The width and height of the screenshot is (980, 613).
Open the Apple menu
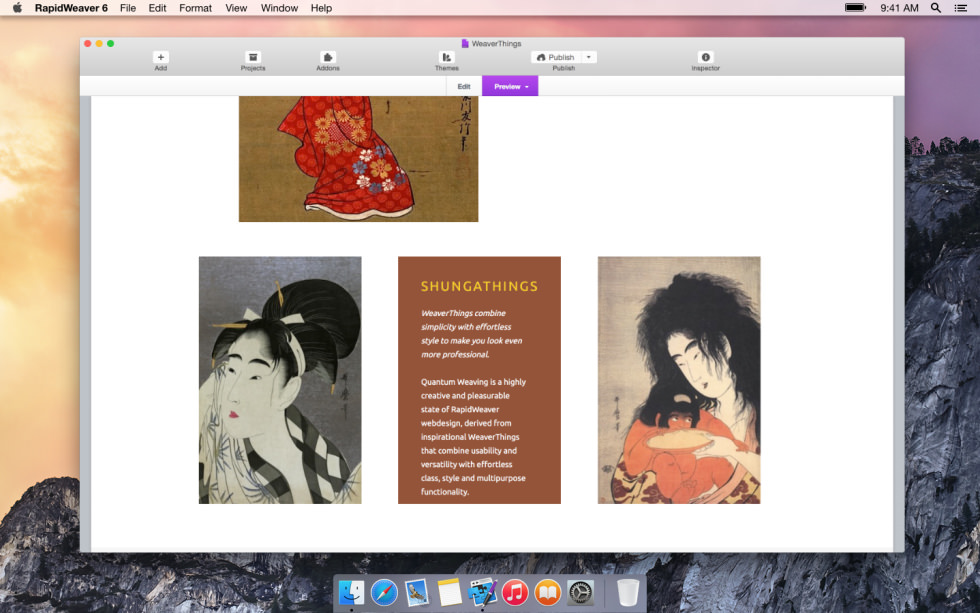17,7
